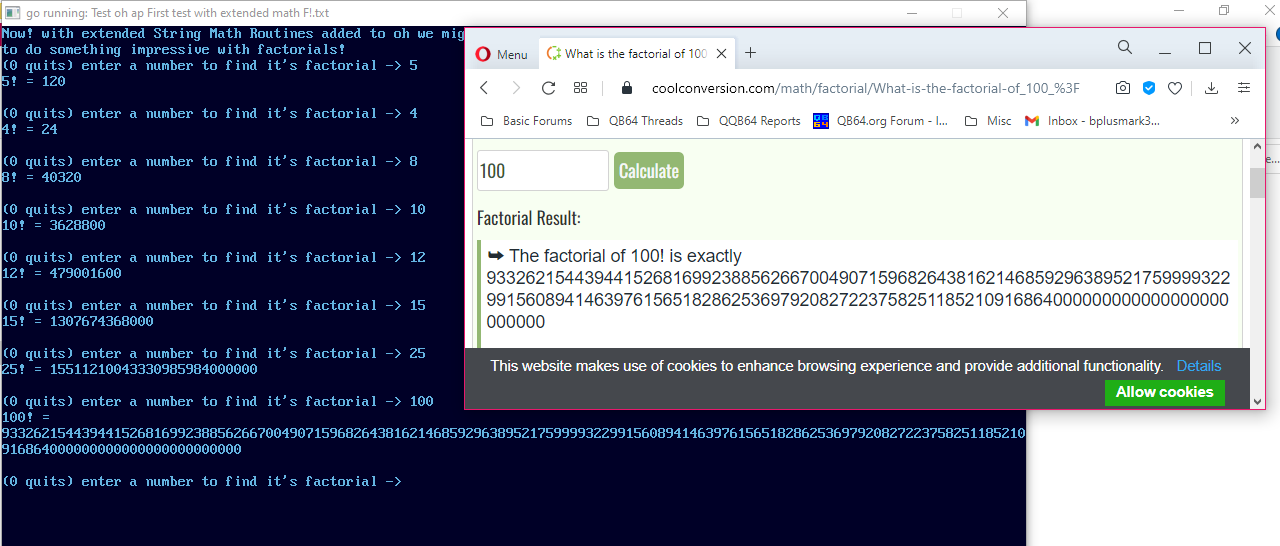Search open tabs with magnifier icon

pyautogui.click(x=1125, y=48)
